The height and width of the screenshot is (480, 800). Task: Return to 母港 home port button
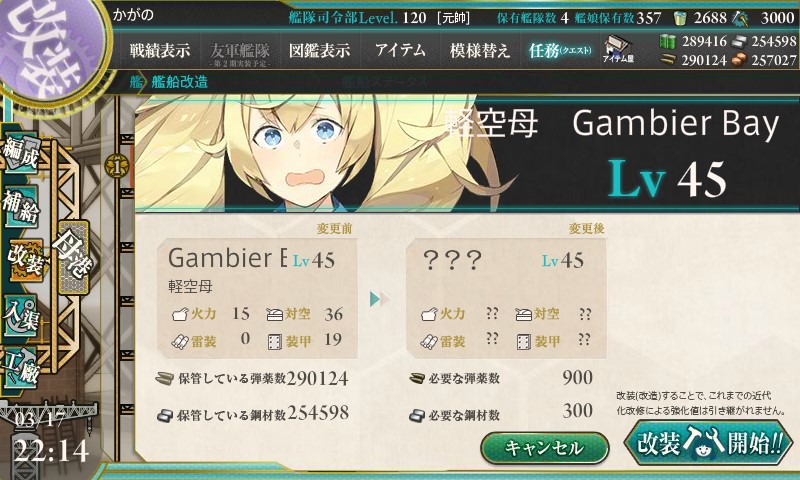click(x=73, y=257)
